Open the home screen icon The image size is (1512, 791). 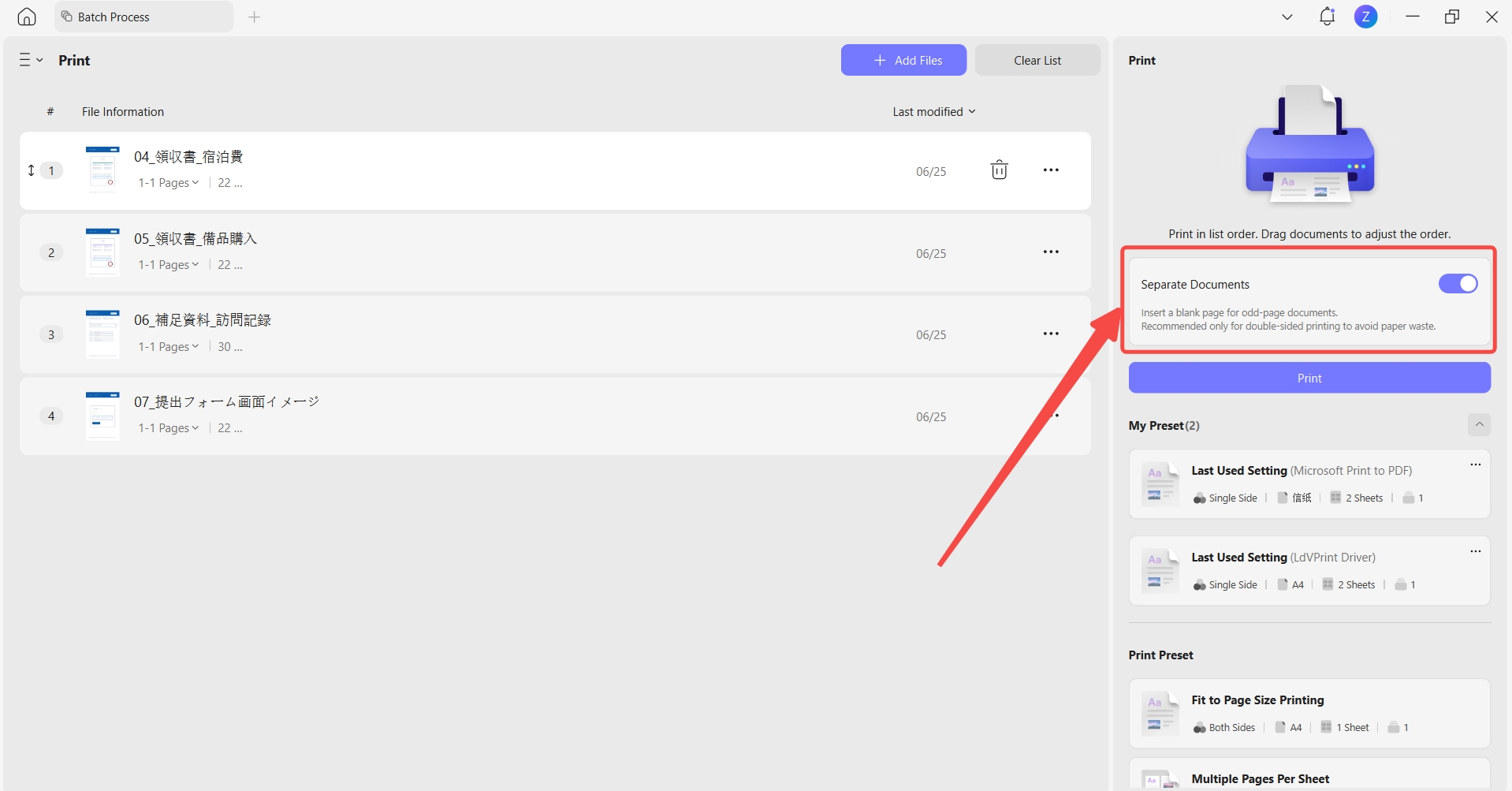27,17
